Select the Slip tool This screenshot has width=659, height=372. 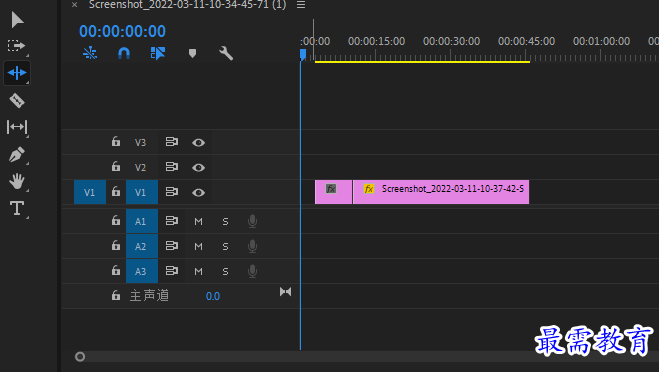tap(17, 127)
